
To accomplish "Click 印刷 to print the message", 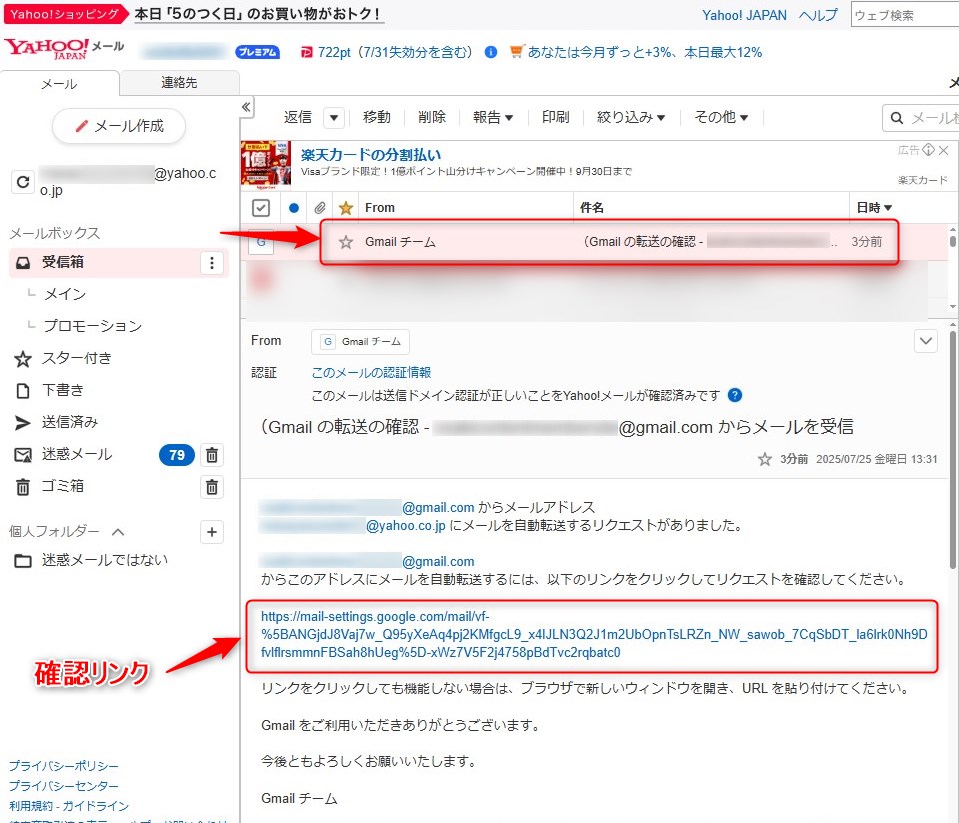I will (x=555, y=117).
